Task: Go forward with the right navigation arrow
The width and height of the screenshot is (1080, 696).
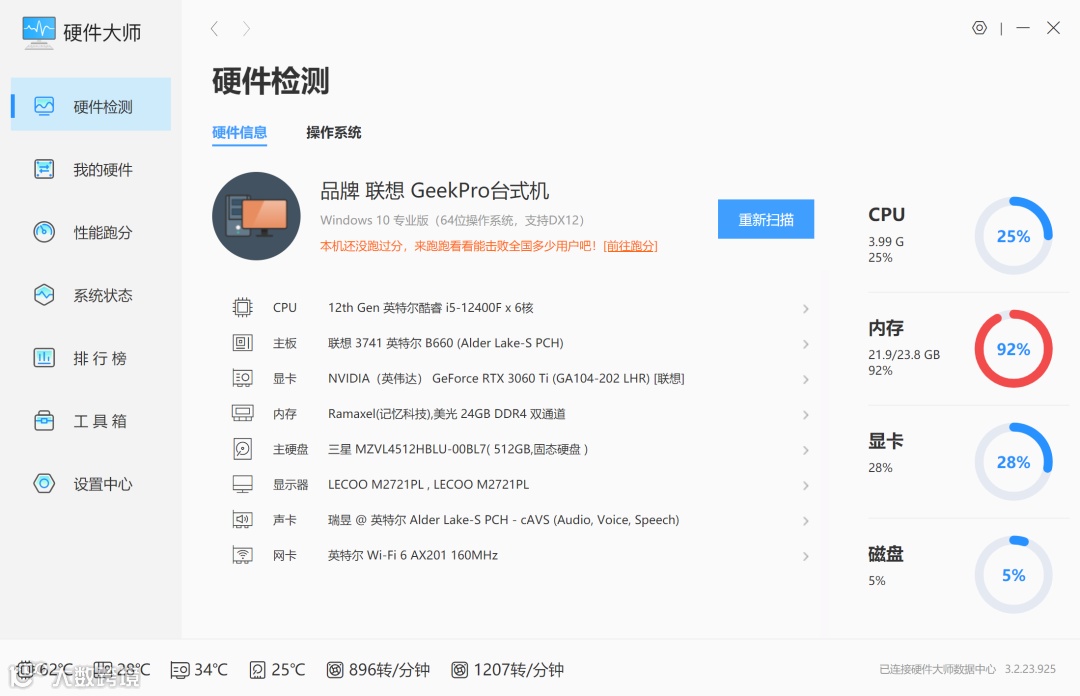Action: click(x=246, y=28)
